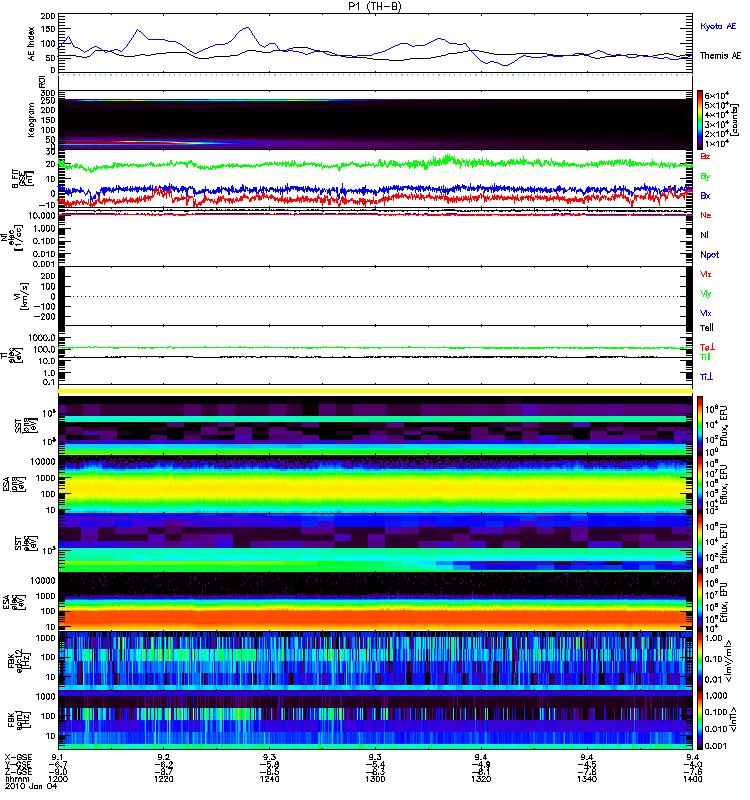This screenshot has width=750, height=800.
Task: Click the ESA ions Eflux color bar
Action: point(700,485)
